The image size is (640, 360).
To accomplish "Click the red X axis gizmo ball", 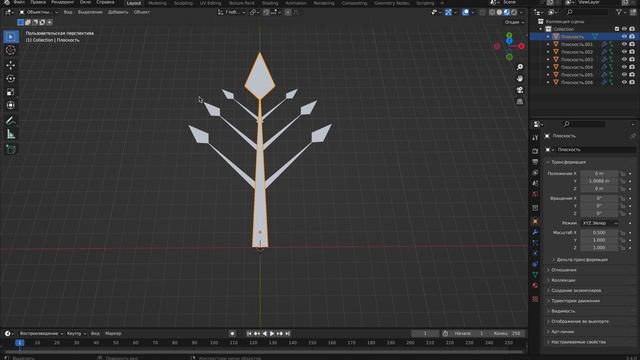I will point(522,46).
